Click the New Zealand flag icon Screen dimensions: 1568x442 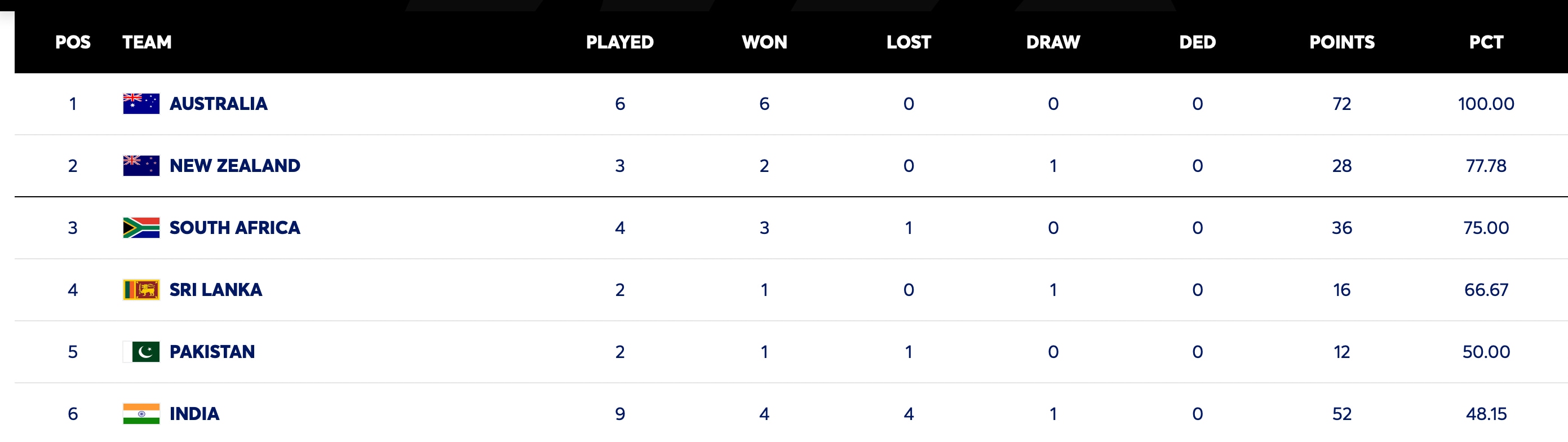click(x=141, y=166)
